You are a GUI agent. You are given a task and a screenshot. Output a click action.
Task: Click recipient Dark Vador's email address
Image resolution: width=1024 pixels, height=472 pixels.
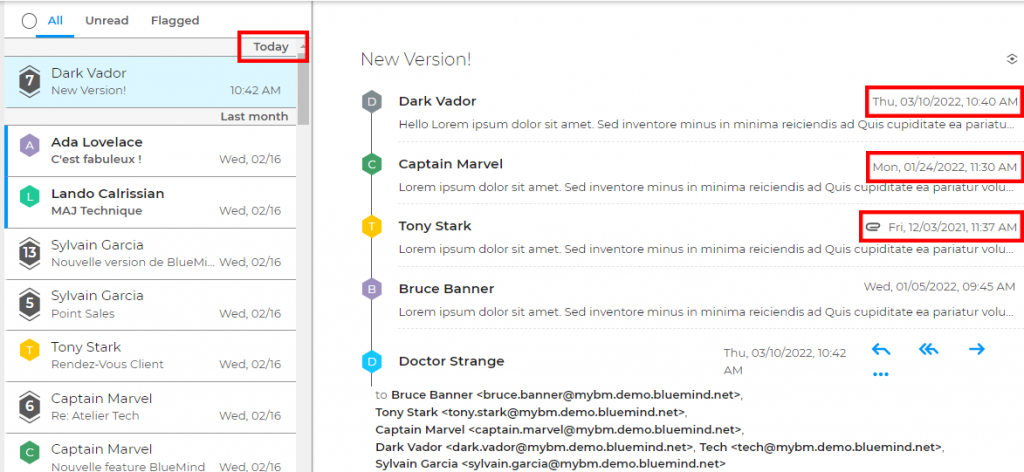tap(569, 447)
